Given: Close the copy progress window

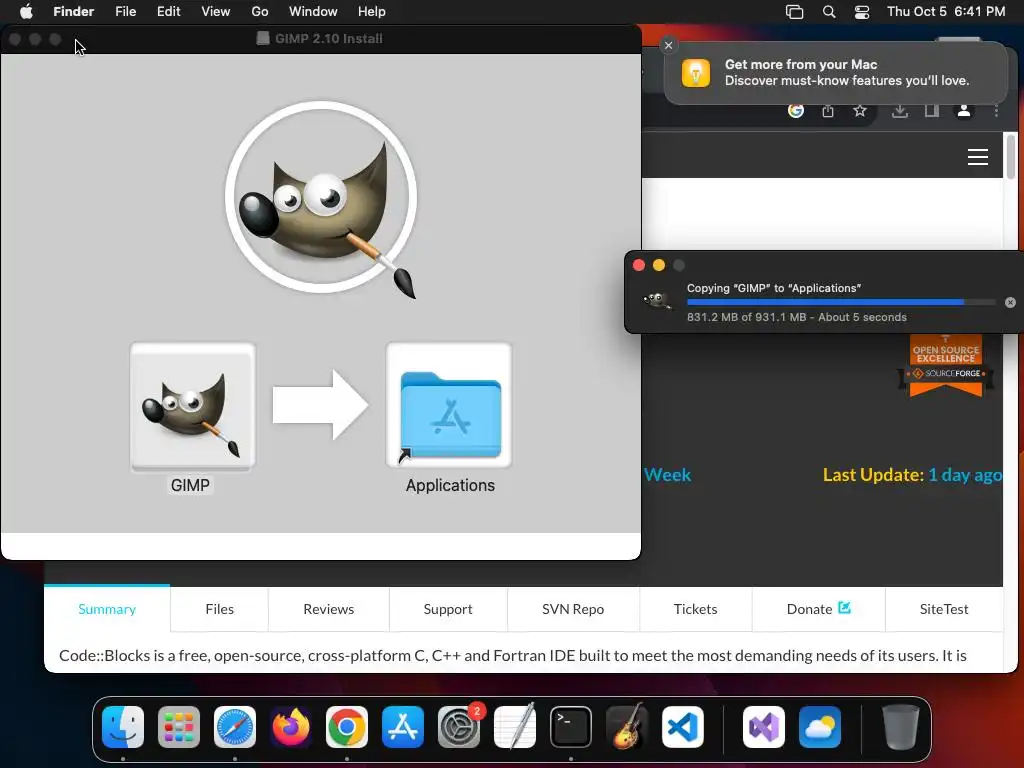Looking at the screenshot, I should (x=639, y=265).
